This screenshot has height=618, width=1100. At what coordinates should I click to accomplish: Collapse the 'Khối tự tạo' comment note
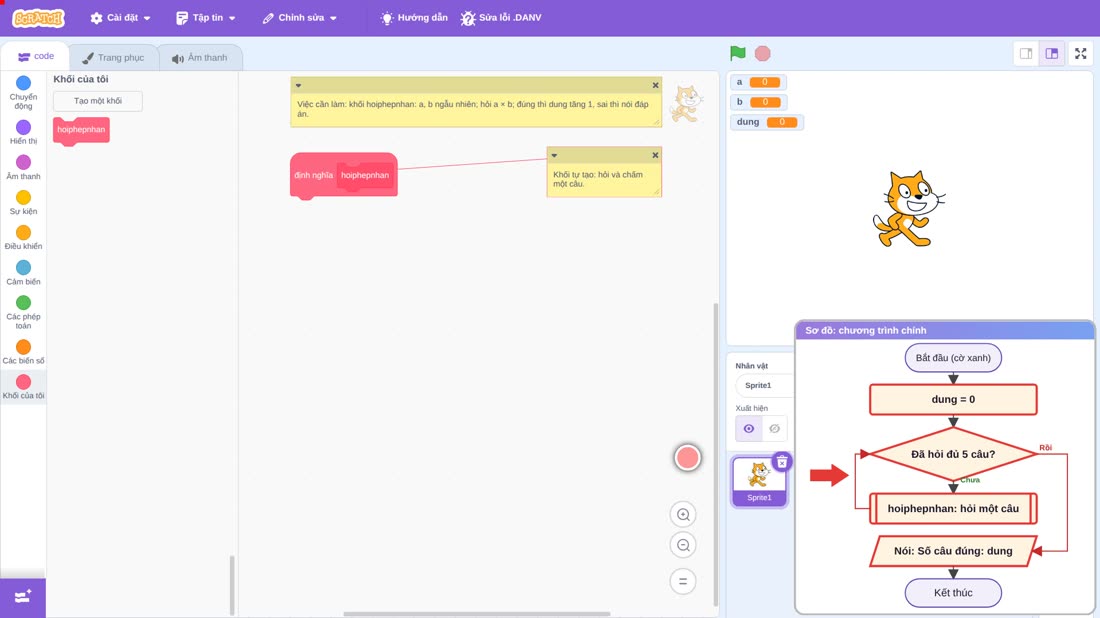554,155
